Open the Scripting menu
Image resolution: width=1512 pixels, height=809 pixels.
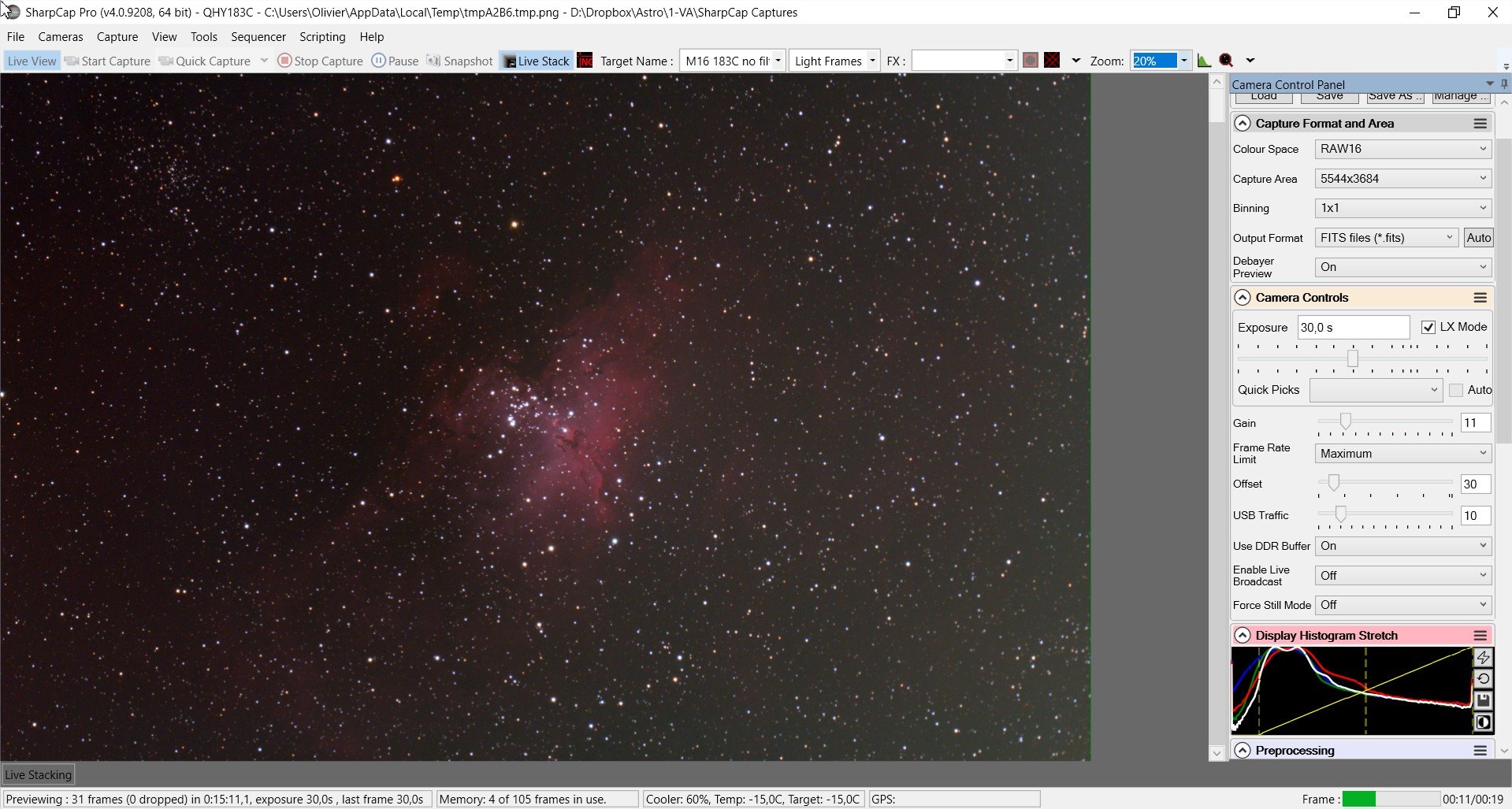click(322, 37)
